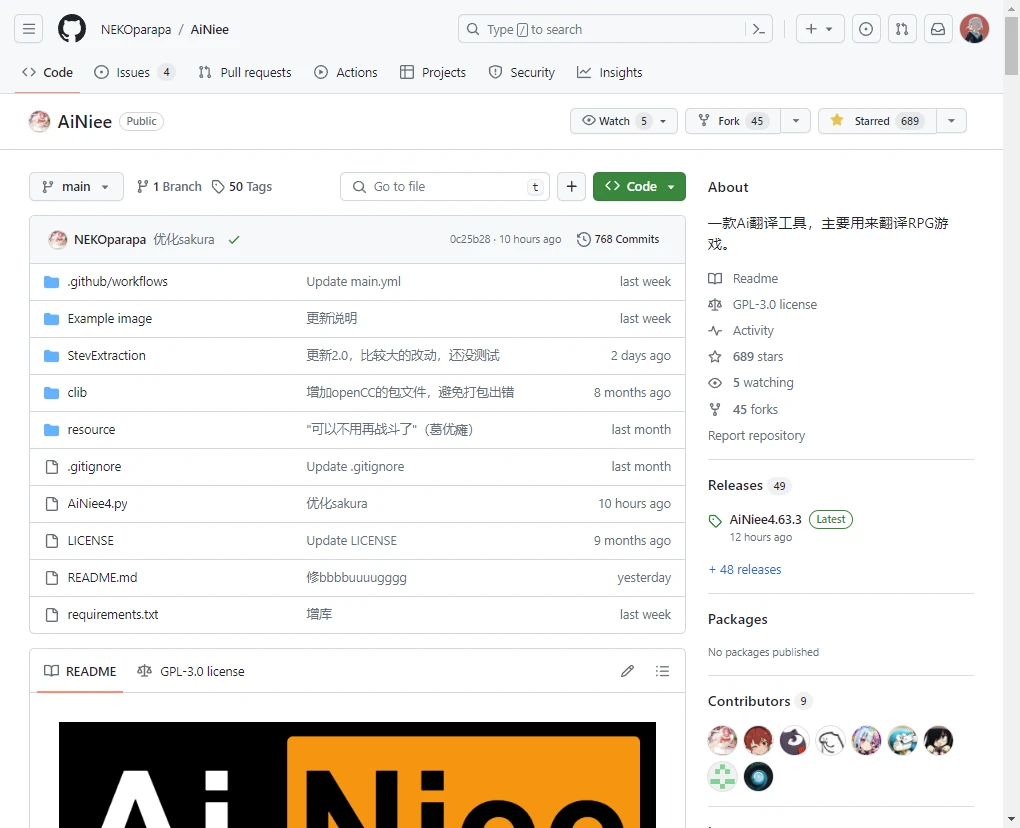Open the LICENSE file
This screenshot has width=1020, height=828.
point(90,541)
